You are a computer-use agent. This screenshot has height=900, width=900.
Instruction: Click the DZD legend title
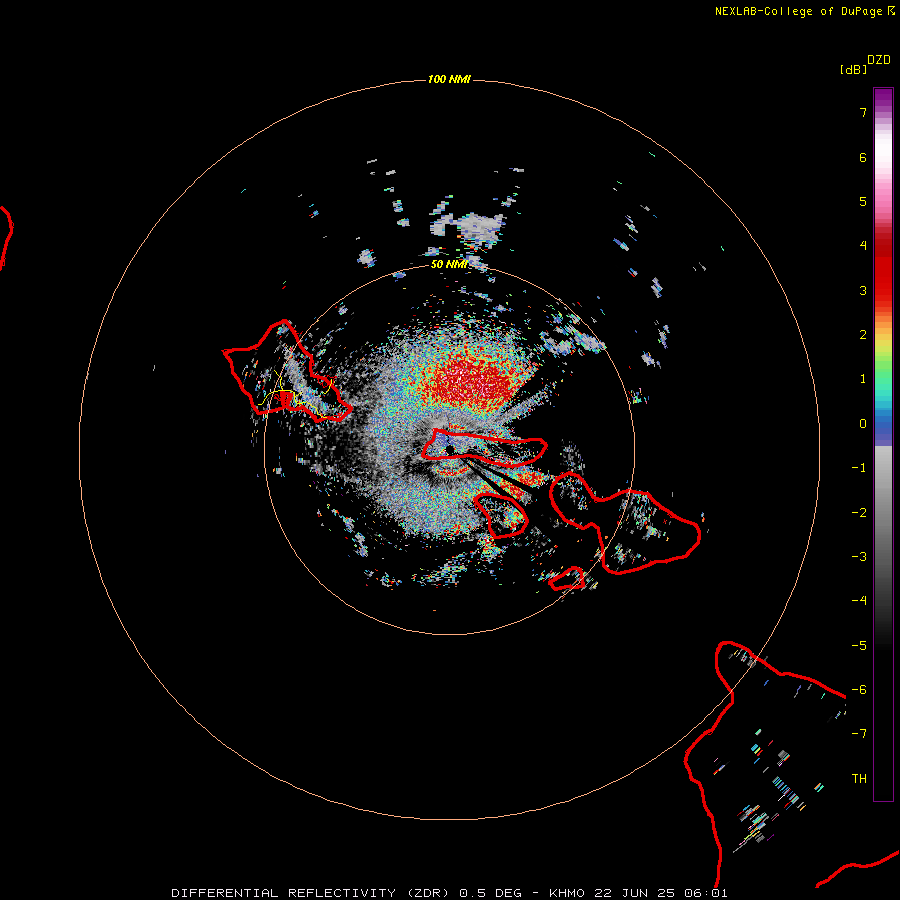point(879,60)
